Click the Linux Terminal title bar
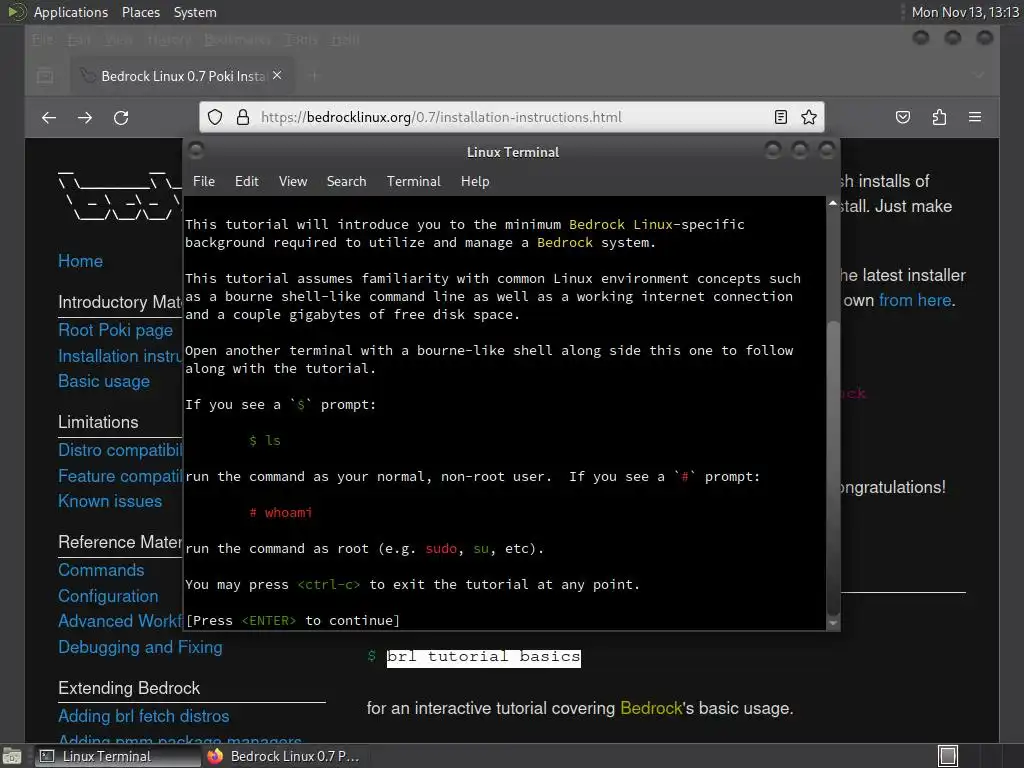1024x768 pixels. click(x=513, y=152)
